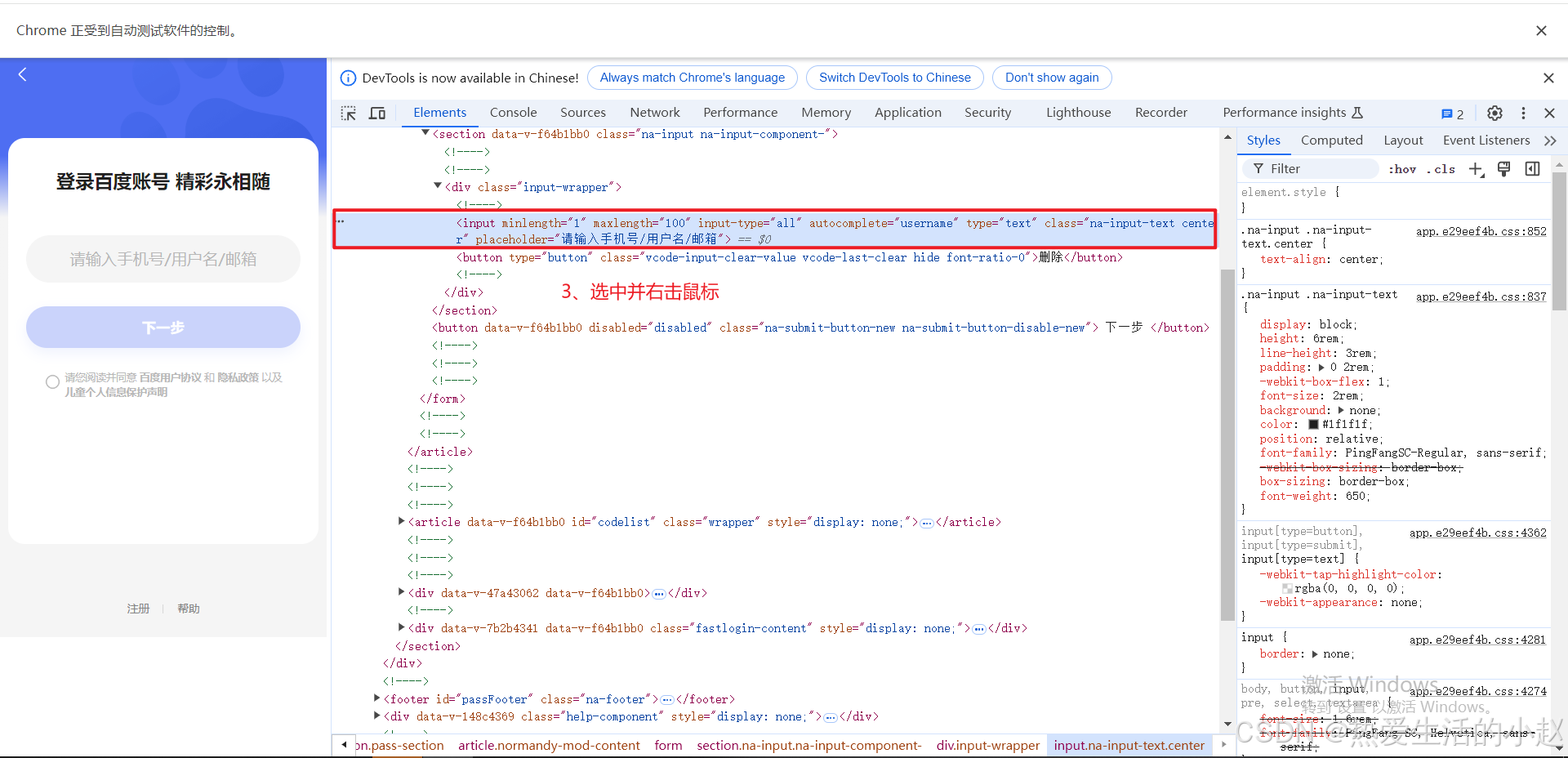
Task: Expand the border shorthand property triangle
Action: pos(1315,654)
